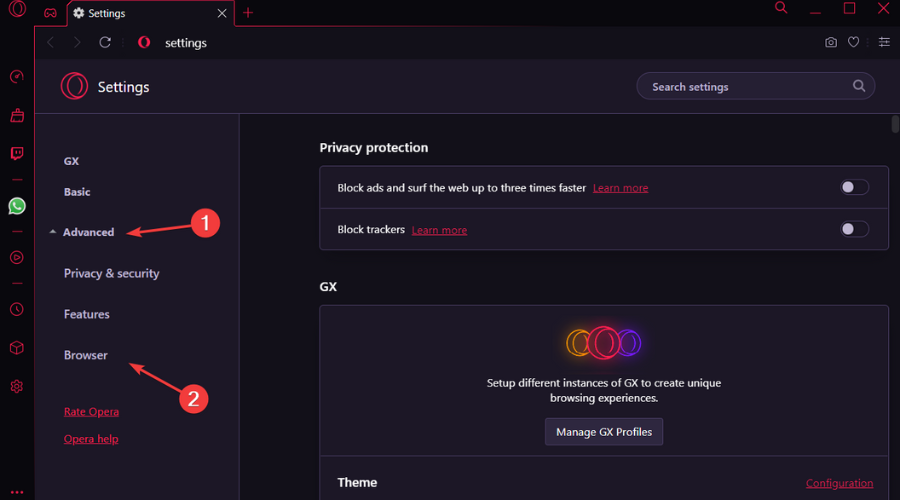Click Opera icon in address bar
This screenshot has width=900, height=500.
(144, 42)
